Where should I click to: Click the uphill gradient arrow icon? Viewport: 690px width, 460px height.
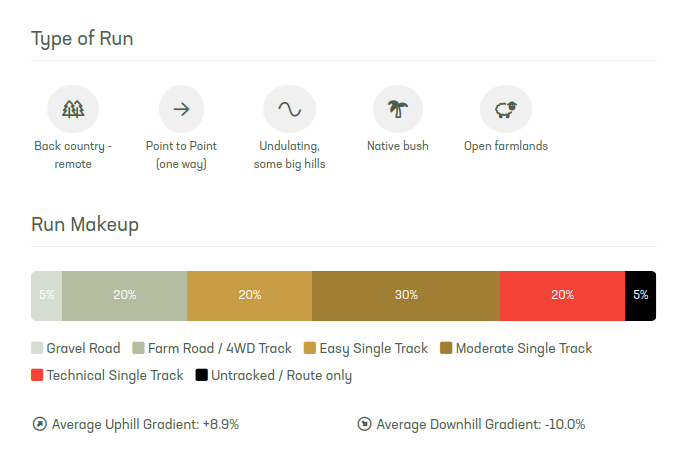[x=40, y=424]
